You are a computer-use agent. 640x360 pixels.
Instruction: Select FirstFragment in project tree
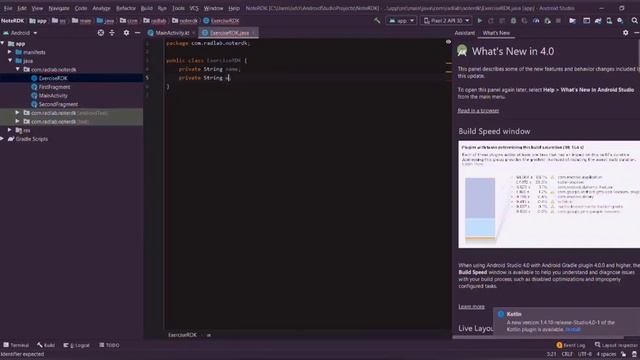click(x=54, y=87)
